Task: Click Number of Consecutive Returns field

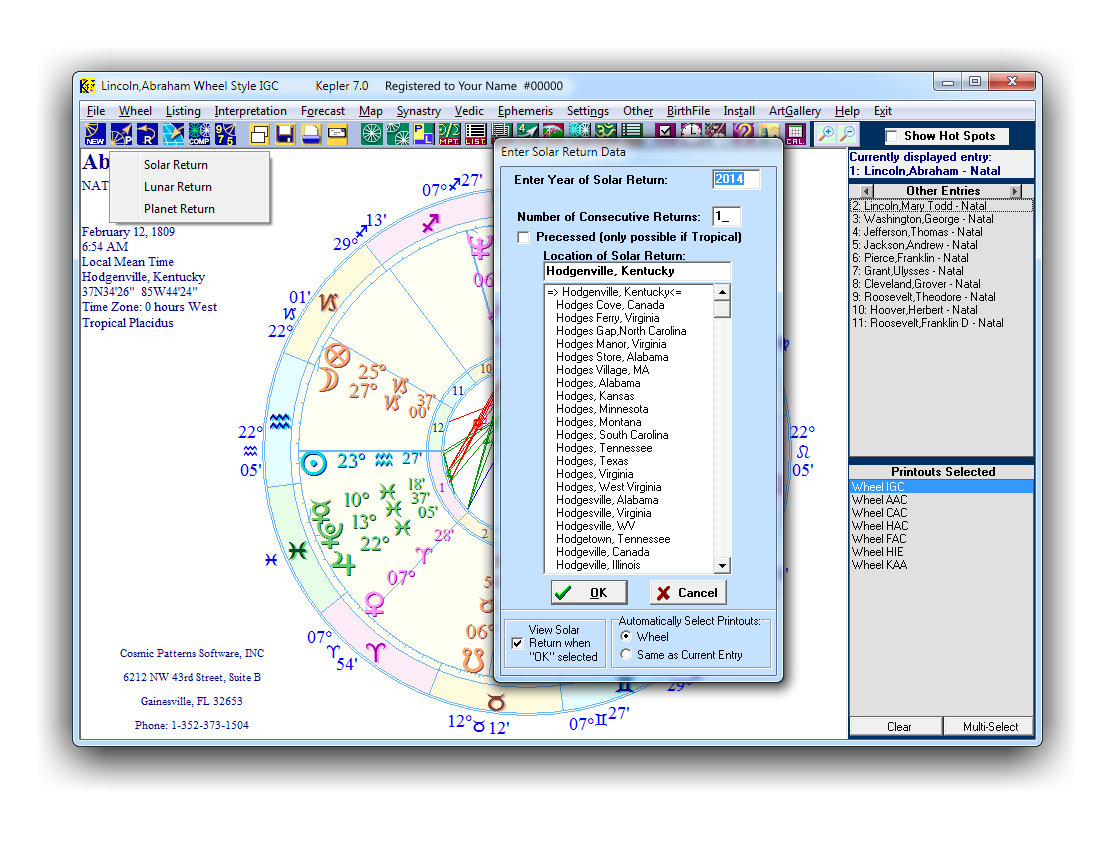Action: (726, 216)
